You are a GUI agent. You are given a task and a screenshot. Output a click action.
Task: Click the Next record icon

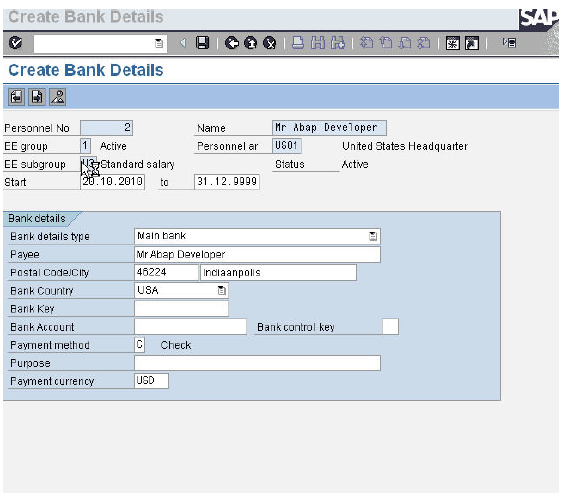(x=37, y=97)
